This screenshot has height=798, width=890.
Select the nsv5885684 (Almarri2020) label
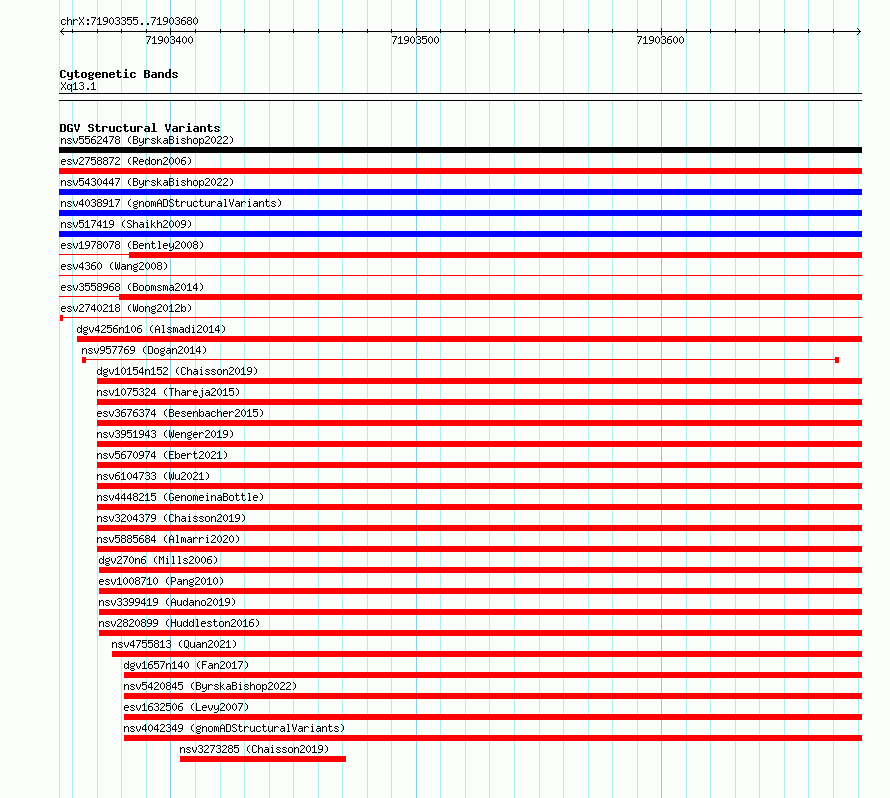click(168, 539)
